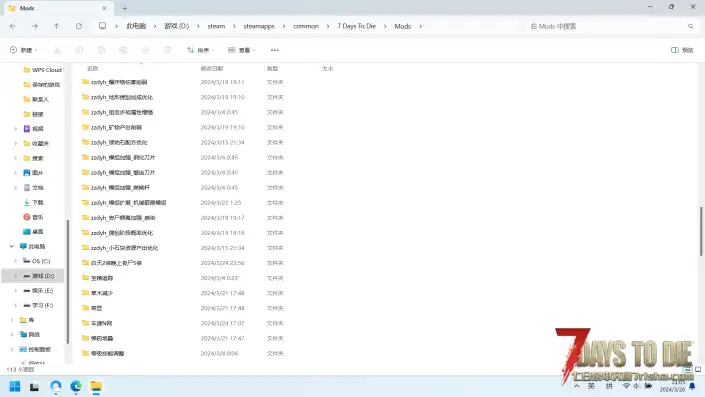
Task: Open Task View on the taskbar
Action: point(34,386)
